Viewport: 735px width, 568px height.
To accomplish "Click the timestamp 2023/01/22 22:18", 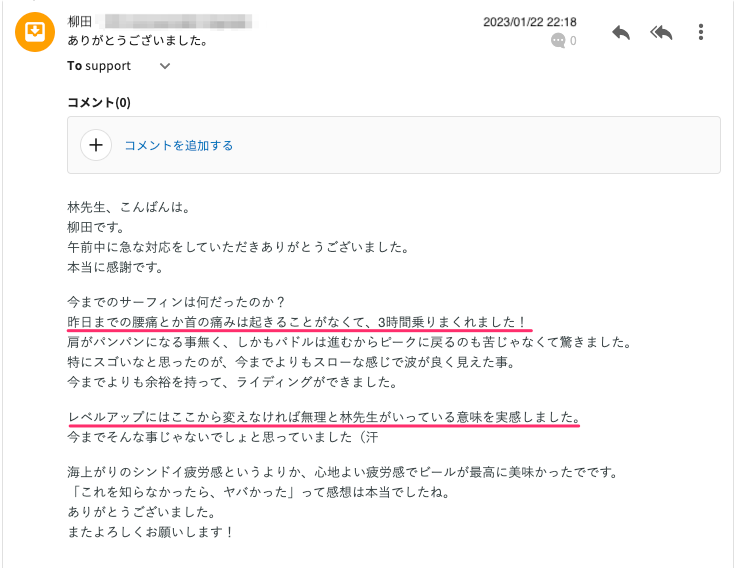I will 530,22.
